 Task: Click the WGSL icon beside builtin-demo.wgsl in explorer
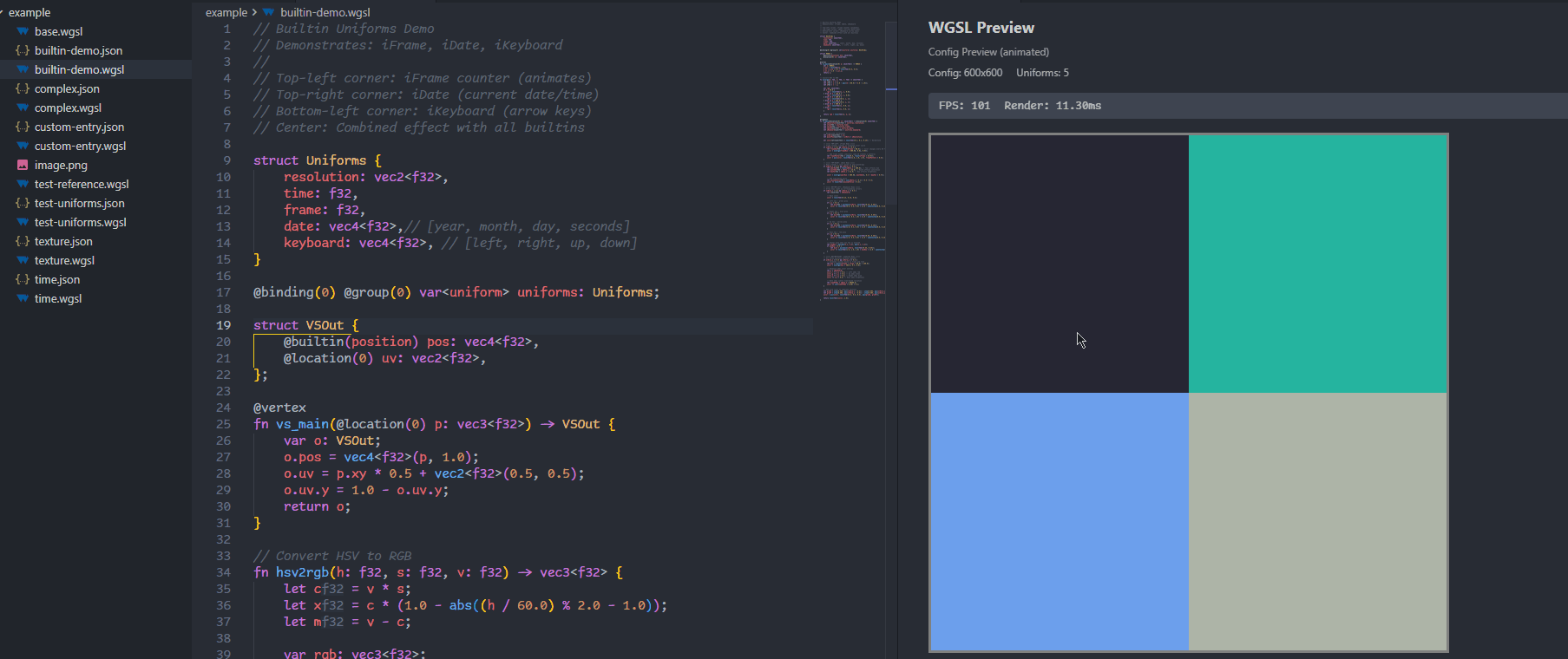pos(23,69)
